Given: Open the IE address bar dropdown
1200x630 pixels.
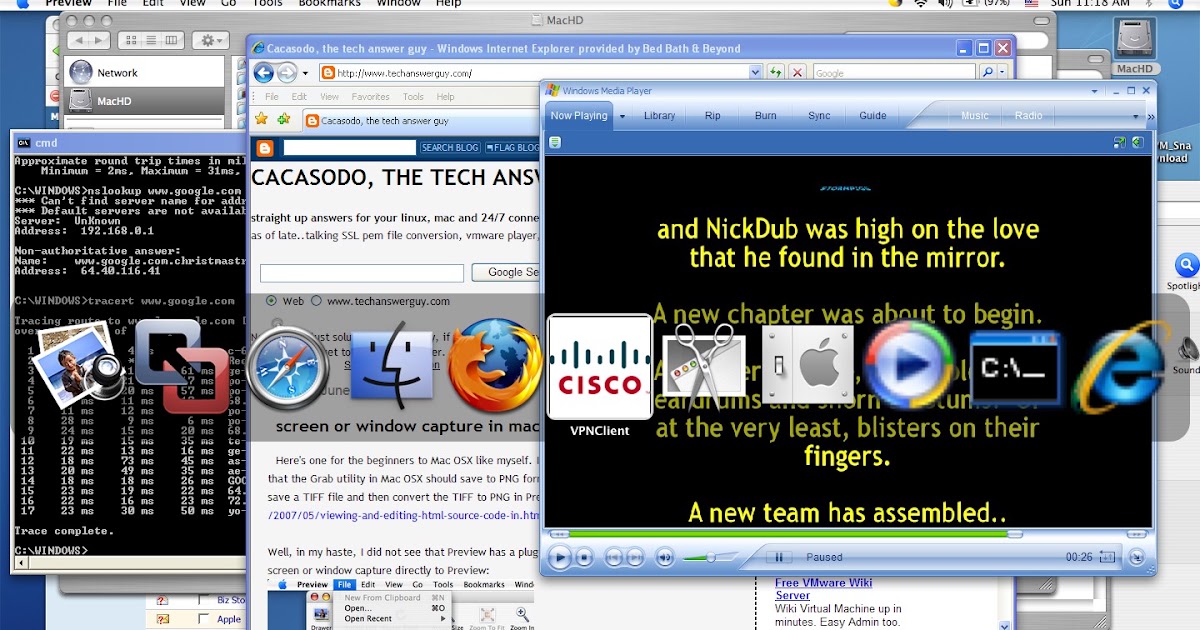Looking at the screenshot, I should coord(756,73).
